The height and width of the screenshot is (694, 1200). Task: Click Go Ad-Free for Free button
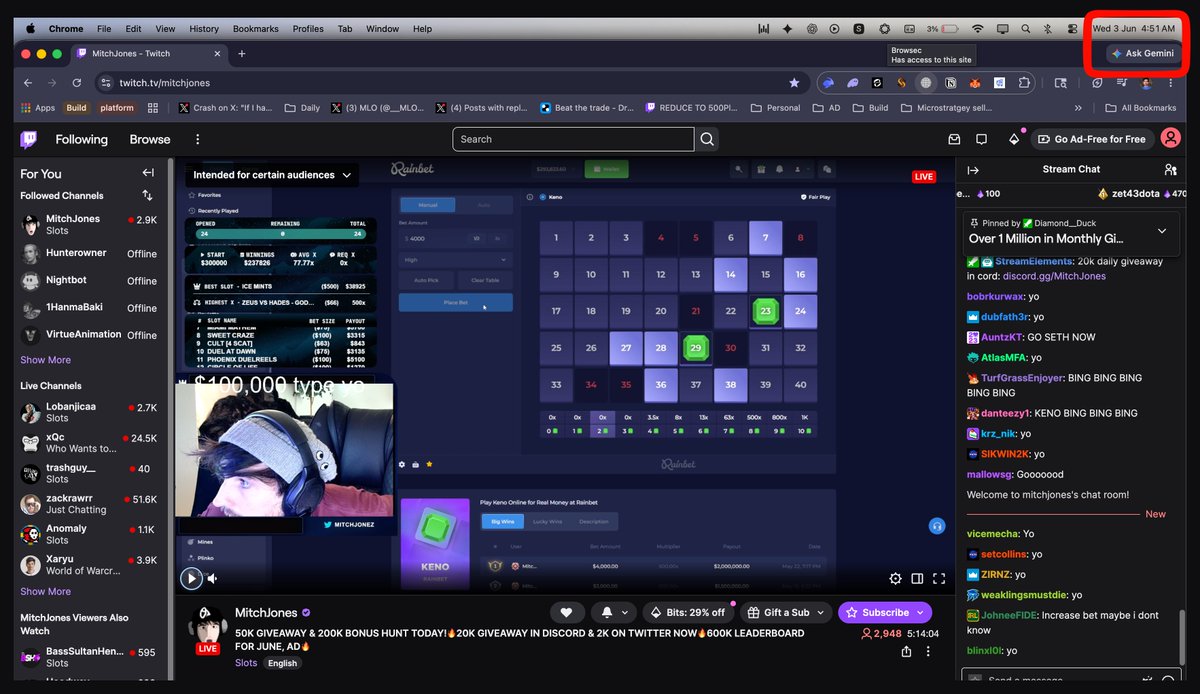tap(1092, 139)
